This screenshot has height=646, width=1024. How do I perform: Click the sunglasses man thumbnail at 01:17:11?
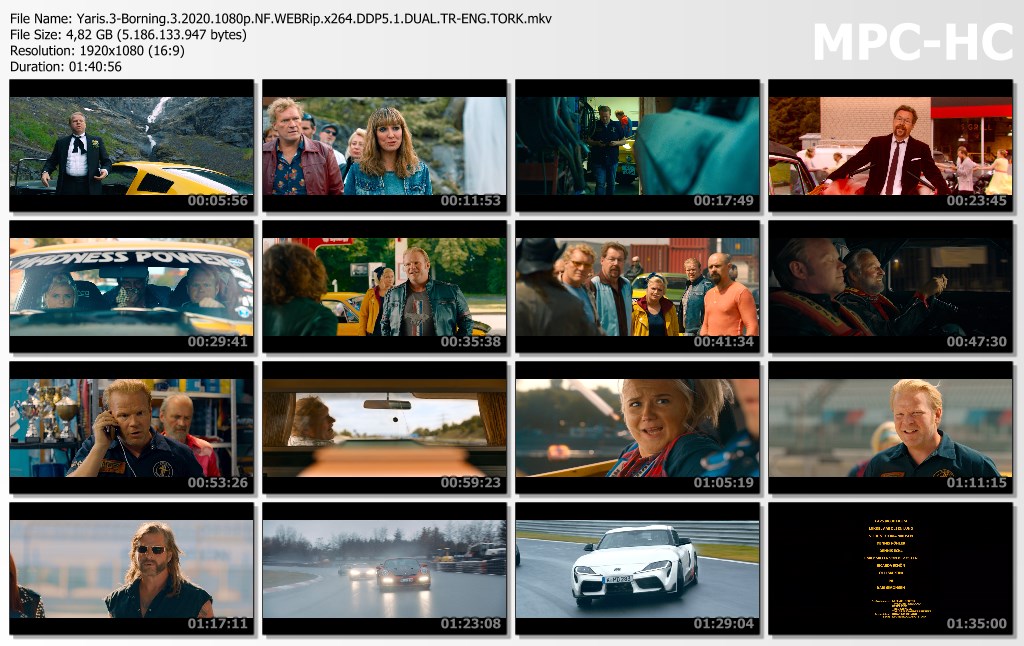tap(132, 569)
